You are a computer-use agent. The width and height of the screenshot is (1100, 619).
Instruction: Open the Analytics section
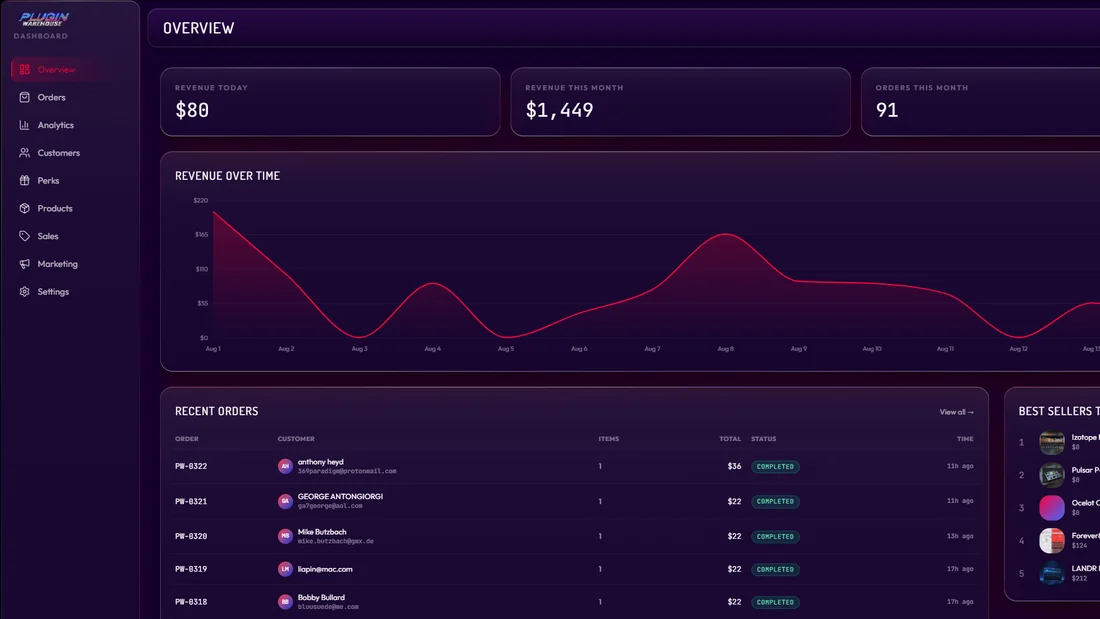69,125
